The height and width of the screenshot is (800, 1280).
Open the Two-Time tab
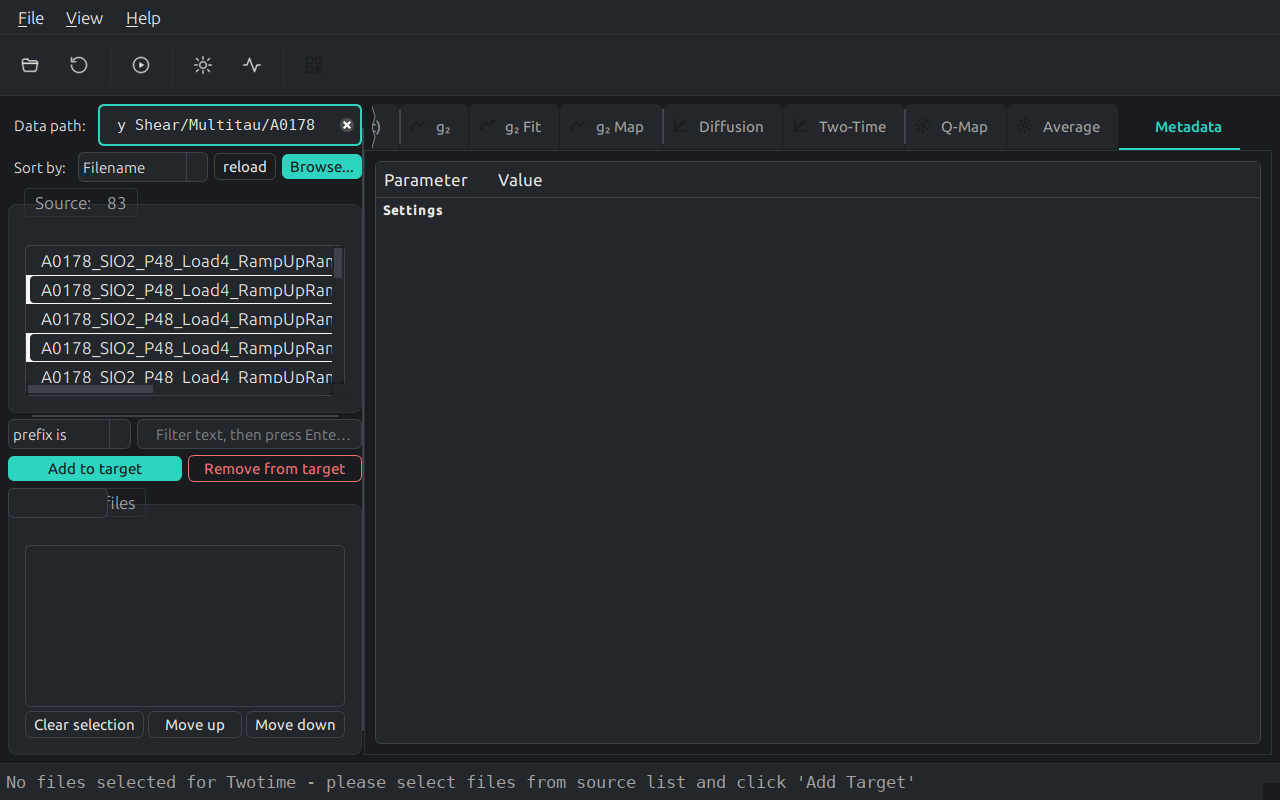tap(843, 127)
